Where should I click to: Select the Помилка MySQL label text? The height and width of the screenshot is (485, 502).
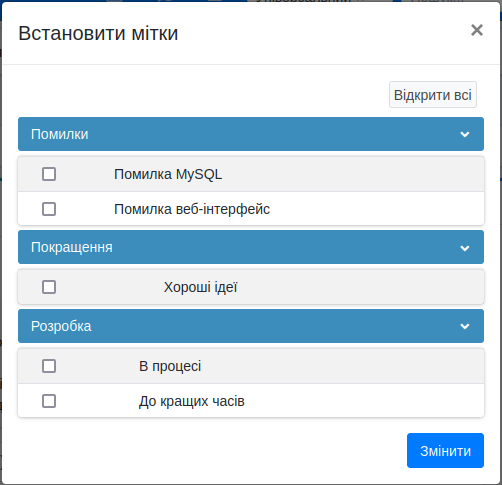168,174
